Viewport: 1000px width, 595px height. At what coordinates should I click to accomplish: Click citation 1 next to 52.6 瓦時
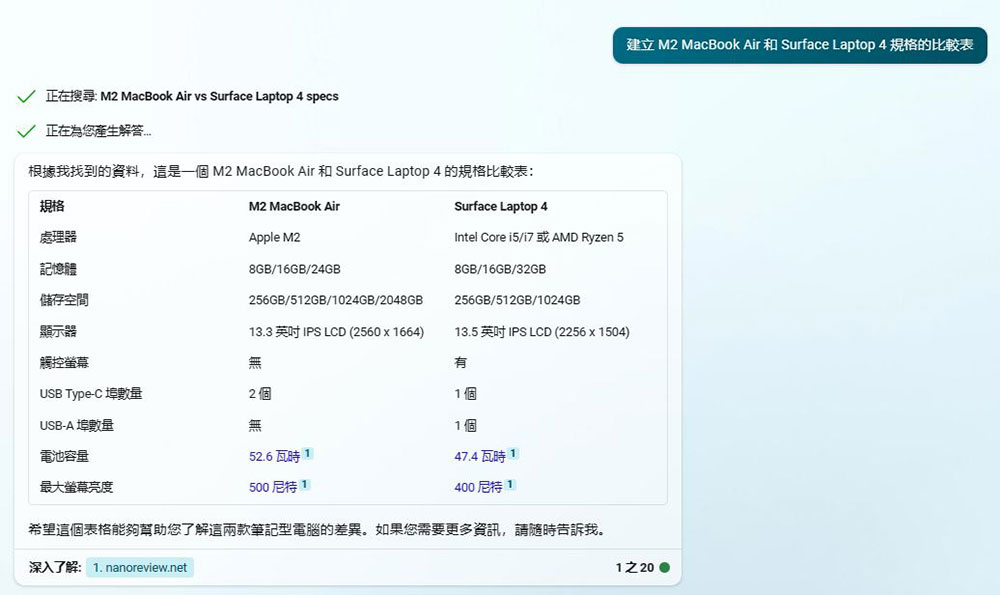(307, 453)
